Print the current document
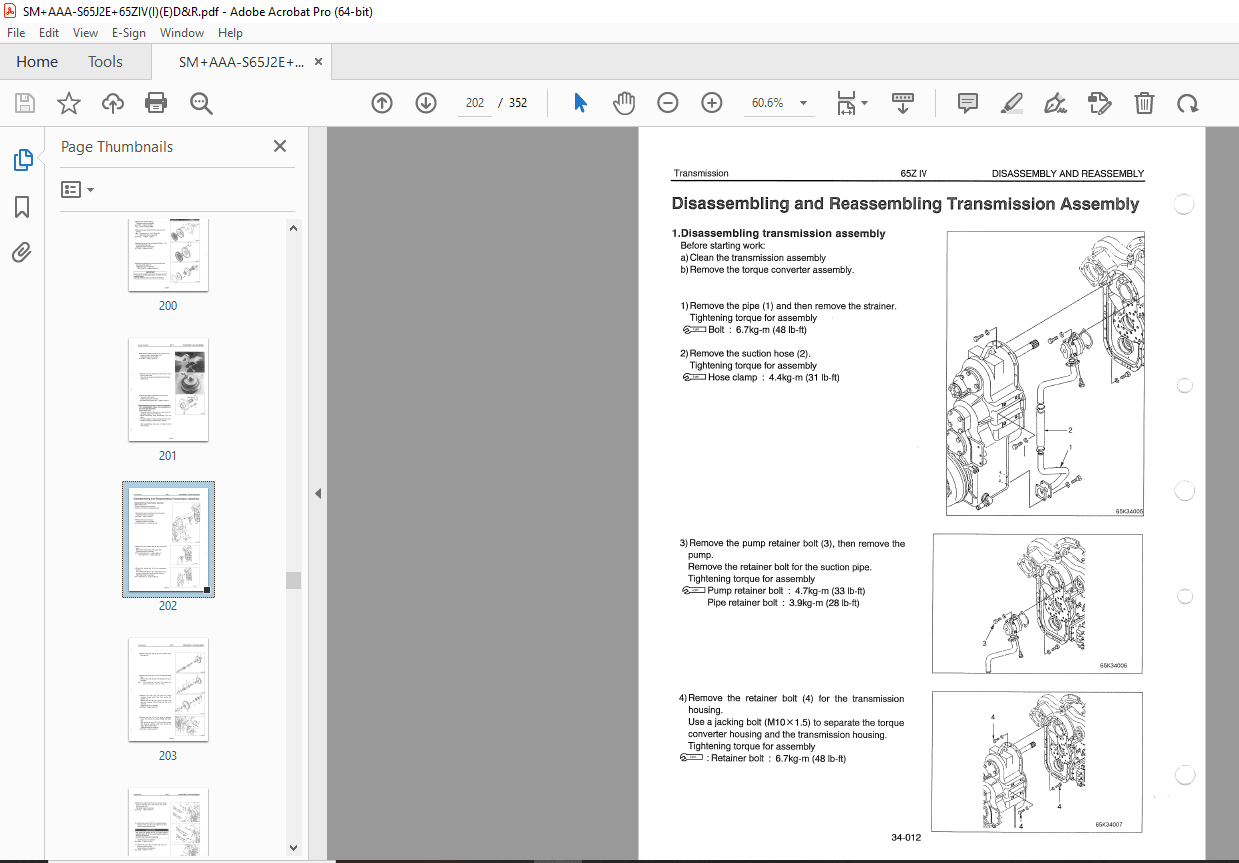1239x863 pixels. coord(157,103)
